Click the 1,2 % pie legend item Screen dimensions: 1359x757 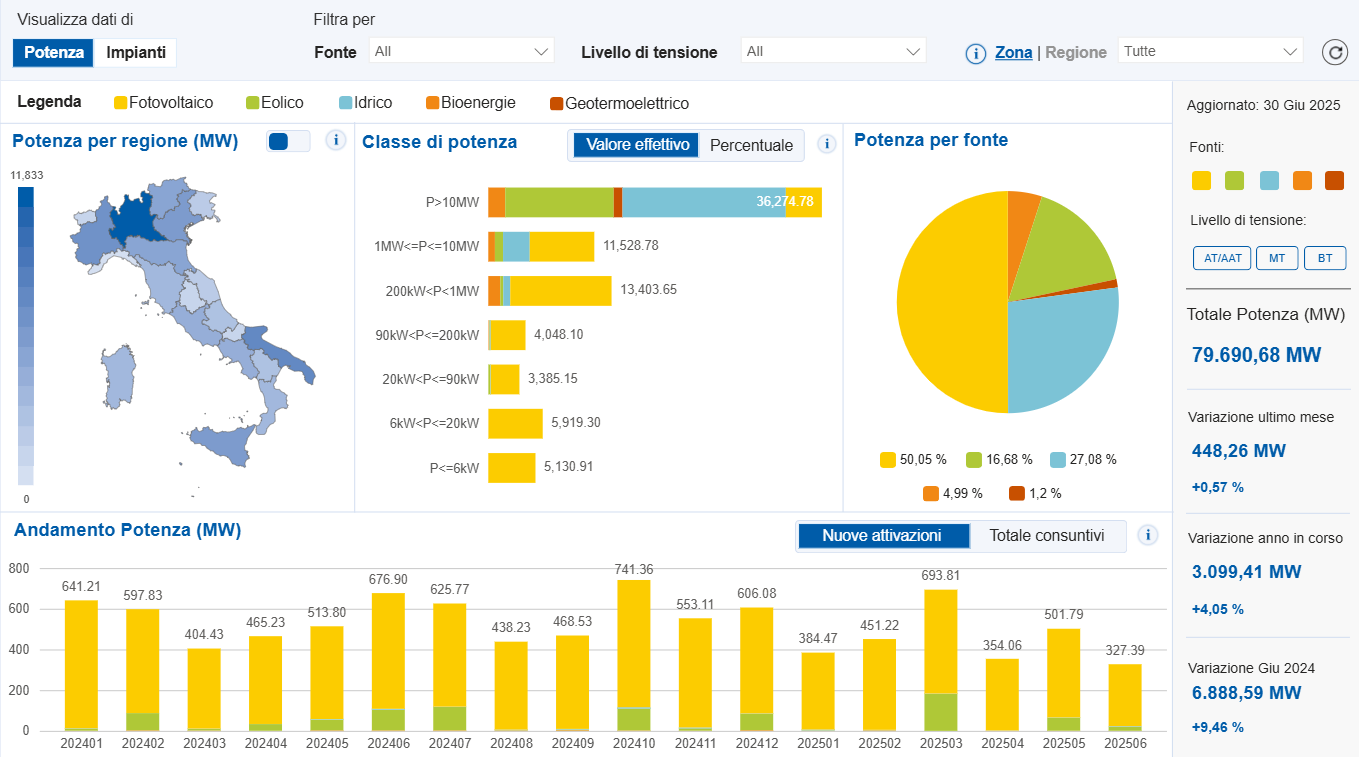point(1035,493)
